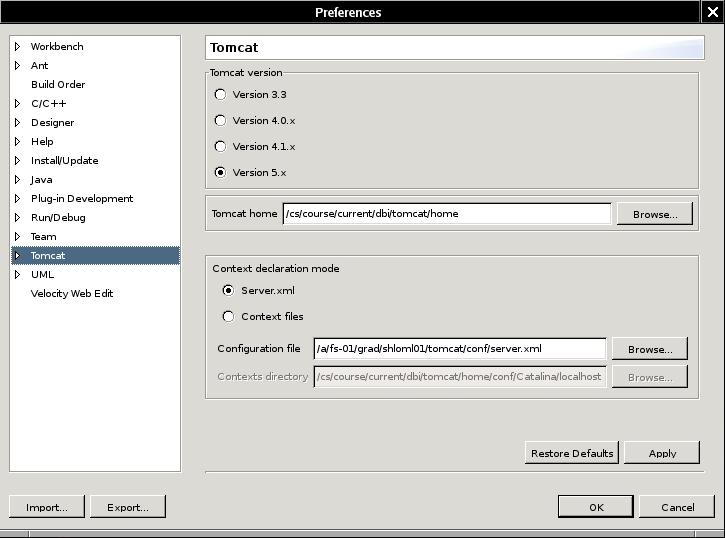
Task: Click the Configuration file path field
Action: pyautogui.click(x=460, y=348)
